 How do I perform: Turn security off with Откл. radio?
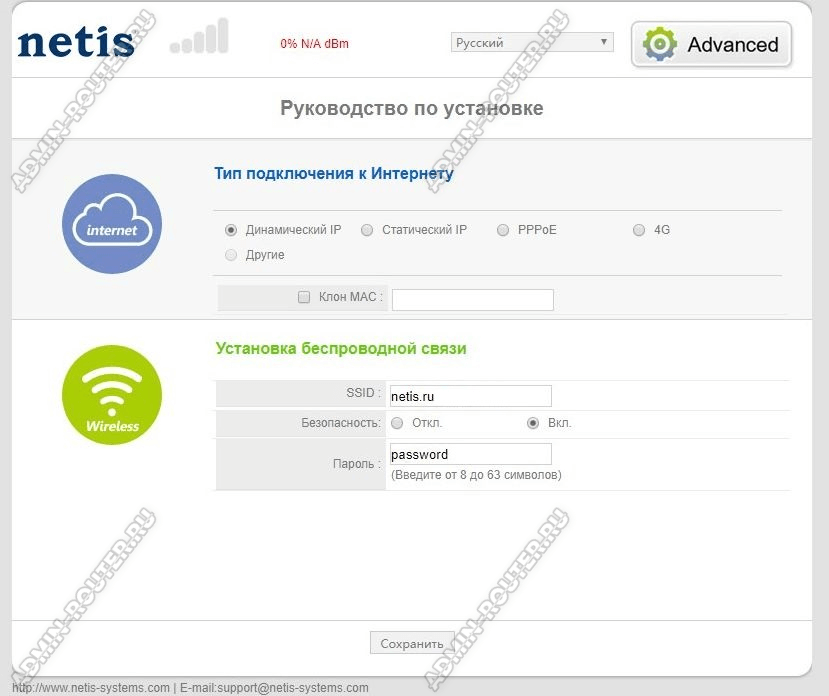tap(397, 423)
